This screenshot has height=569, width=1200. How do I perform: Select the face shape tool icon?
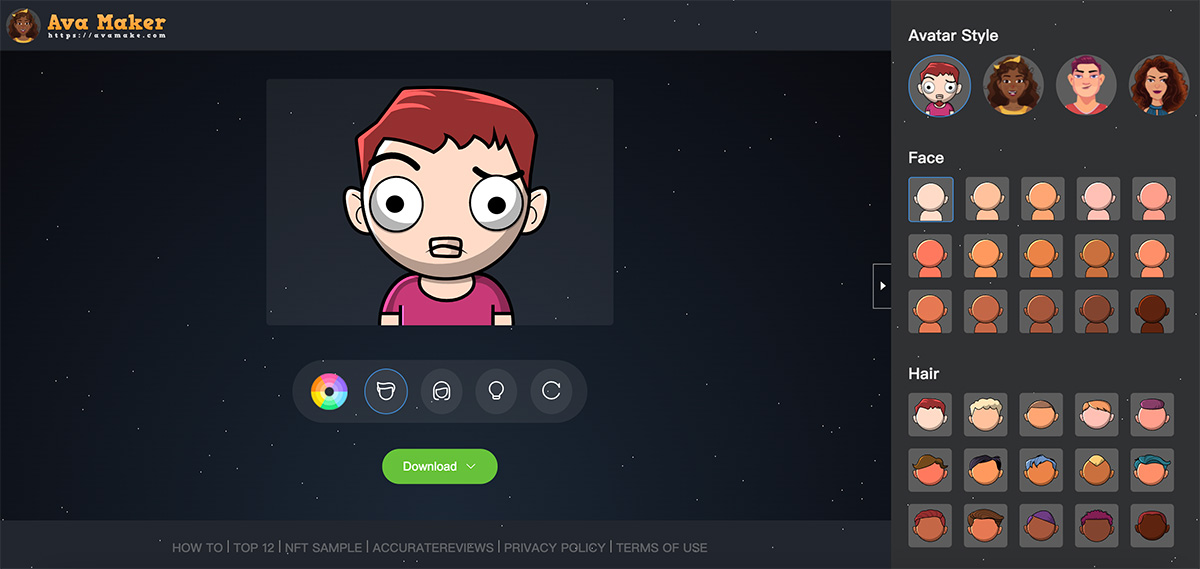tap(386, 391)
